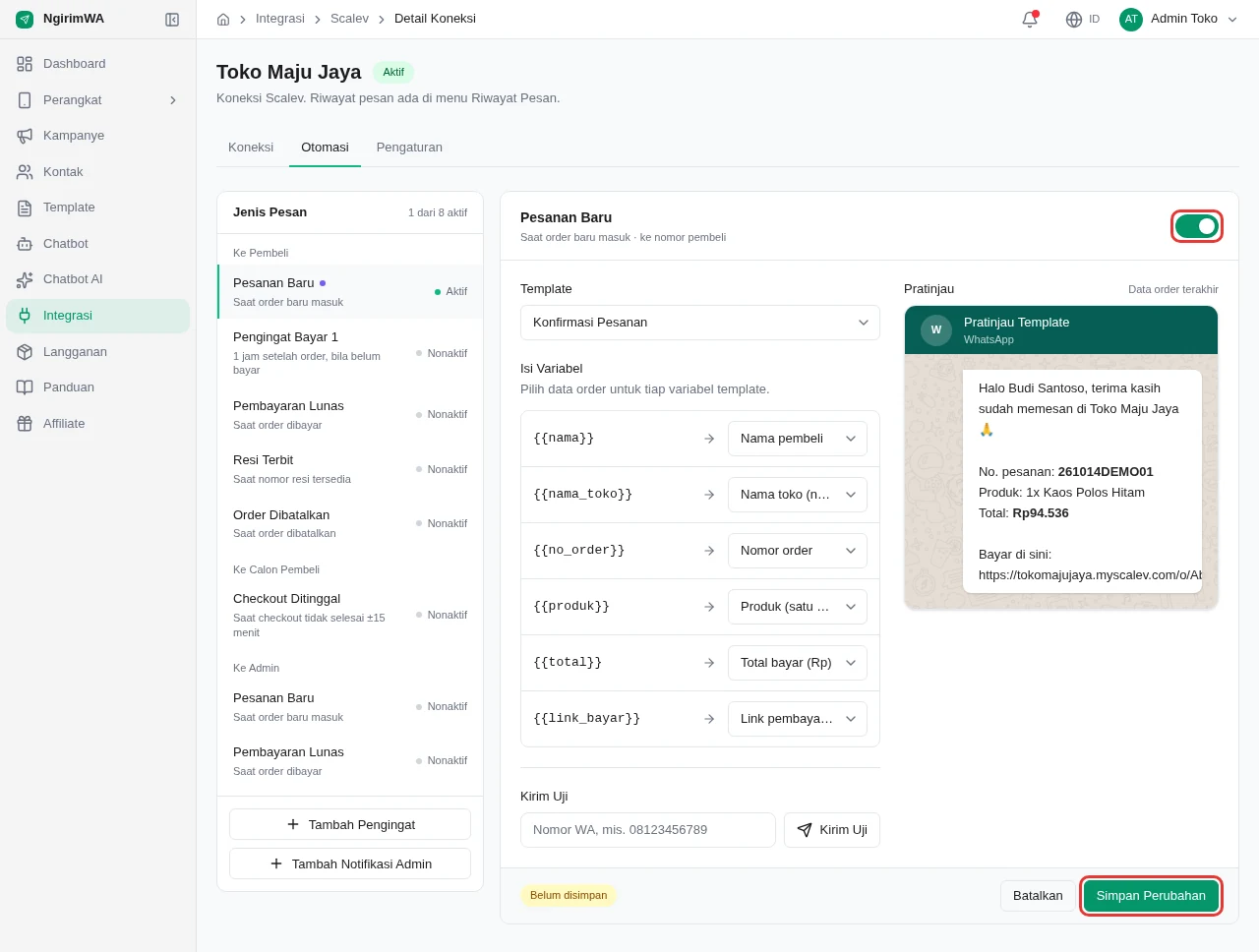Click the Chatbot AI sparkle icon
This screenshot has width=1259, height=952.
pos(25,279)
